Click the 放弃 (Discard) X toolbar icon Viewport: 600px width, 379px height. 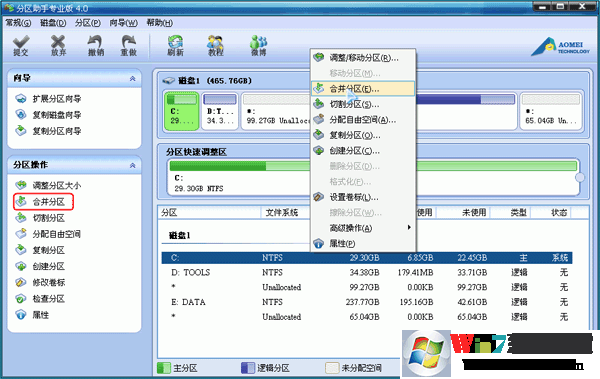coord(58,46)
